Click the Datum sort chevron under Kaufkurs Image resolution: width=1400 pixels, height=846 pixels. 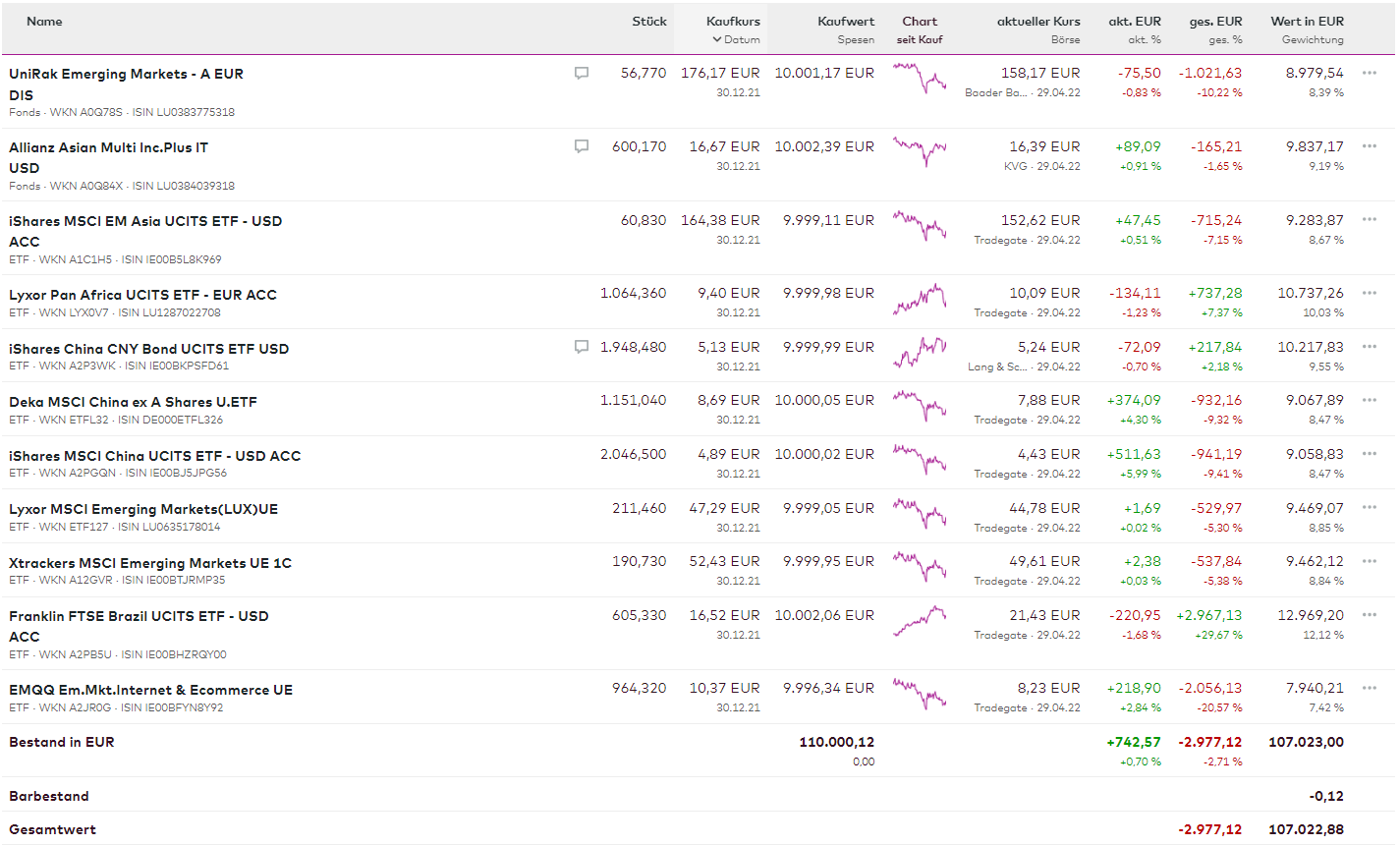point(717,40)
